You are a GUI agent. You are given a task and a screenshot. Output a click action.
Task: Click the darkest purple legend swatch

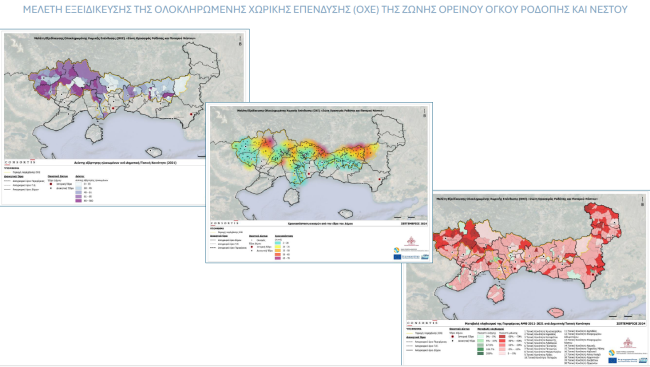(x=78, y=201)
